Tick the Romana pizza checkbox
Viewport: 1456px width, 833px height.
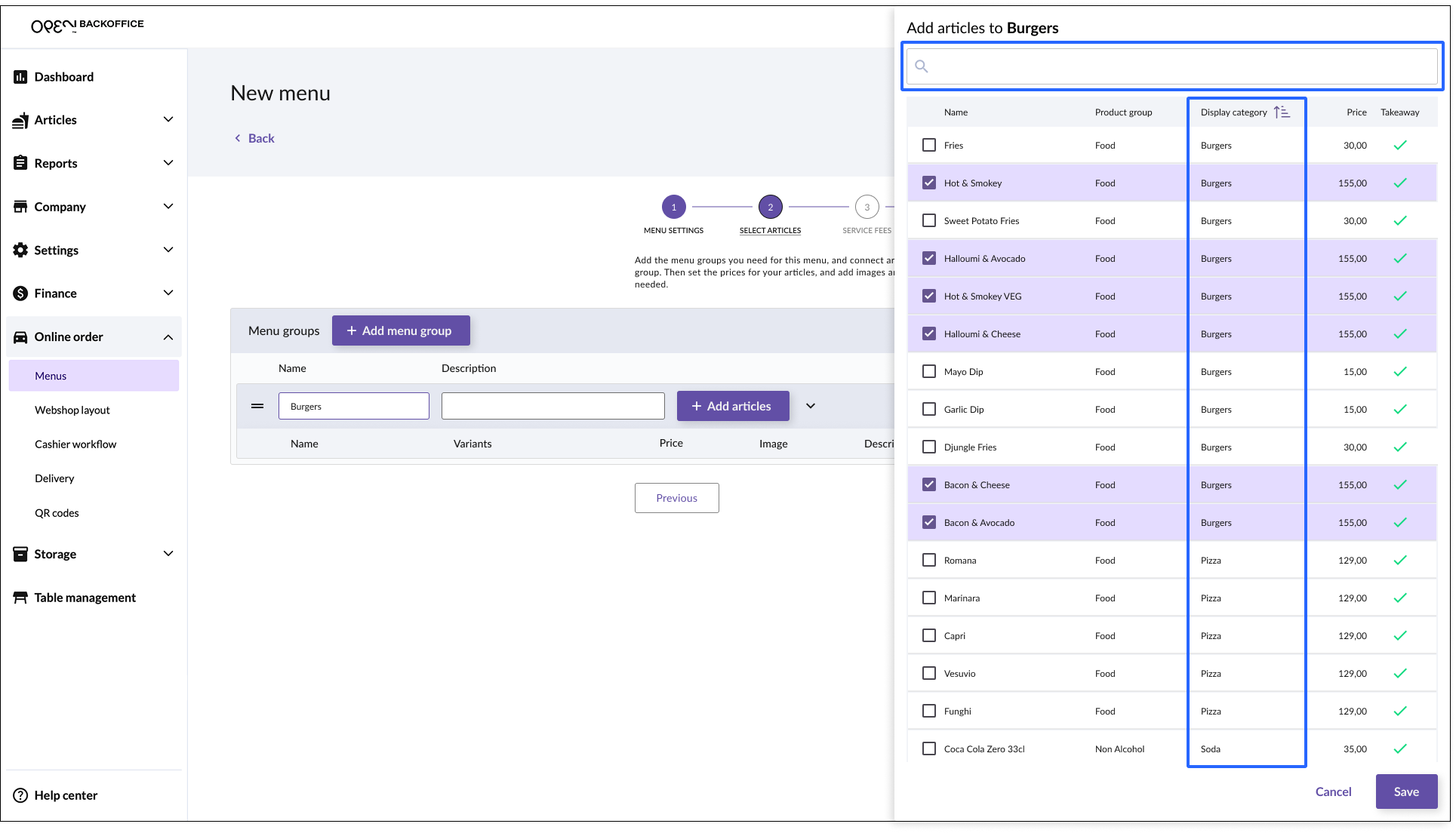tap(929, 560)
